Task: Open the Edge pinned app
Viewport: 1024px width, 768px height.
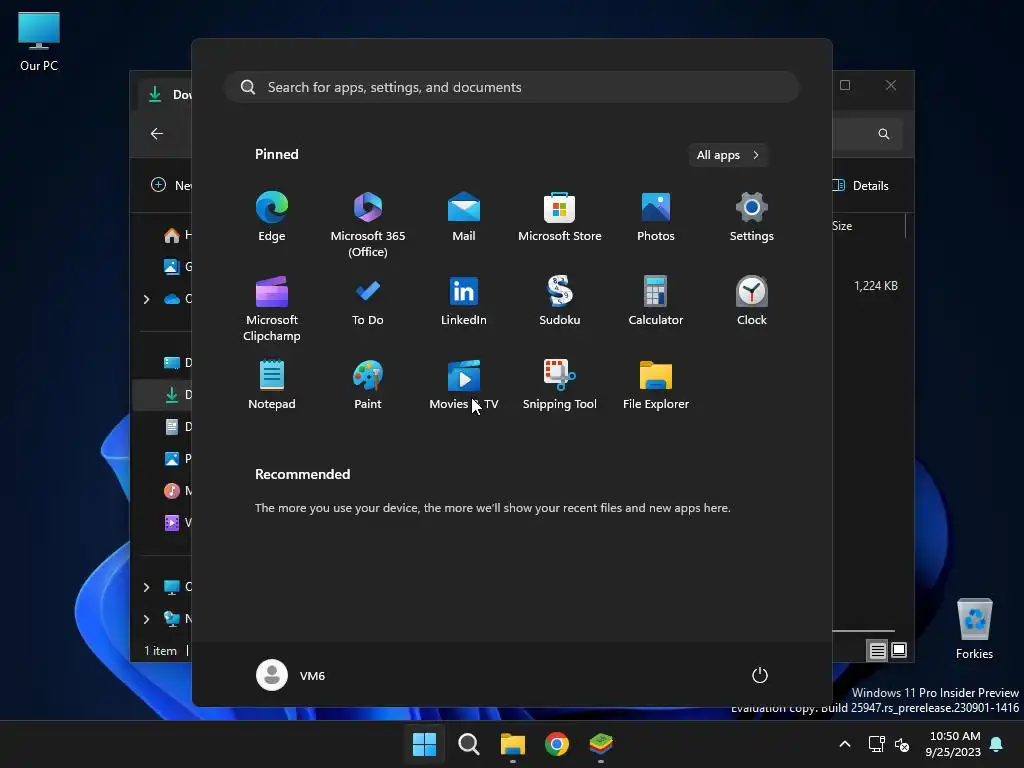Action: pos(272,217)
